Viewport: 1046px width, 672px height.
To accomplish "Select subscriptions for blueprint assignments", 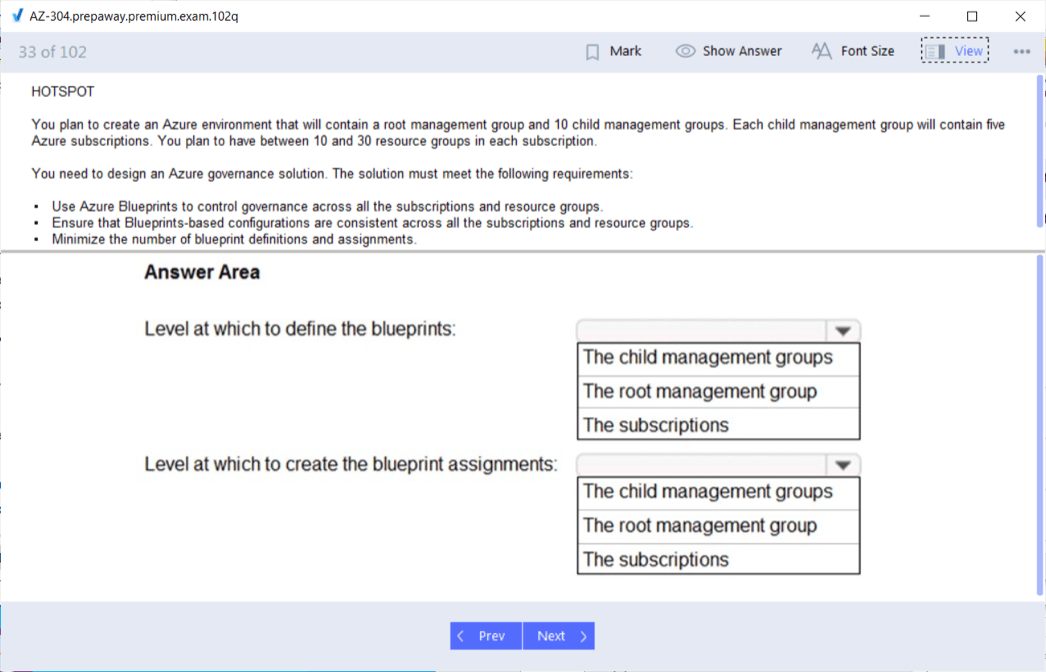I will [x=718, y=559].
